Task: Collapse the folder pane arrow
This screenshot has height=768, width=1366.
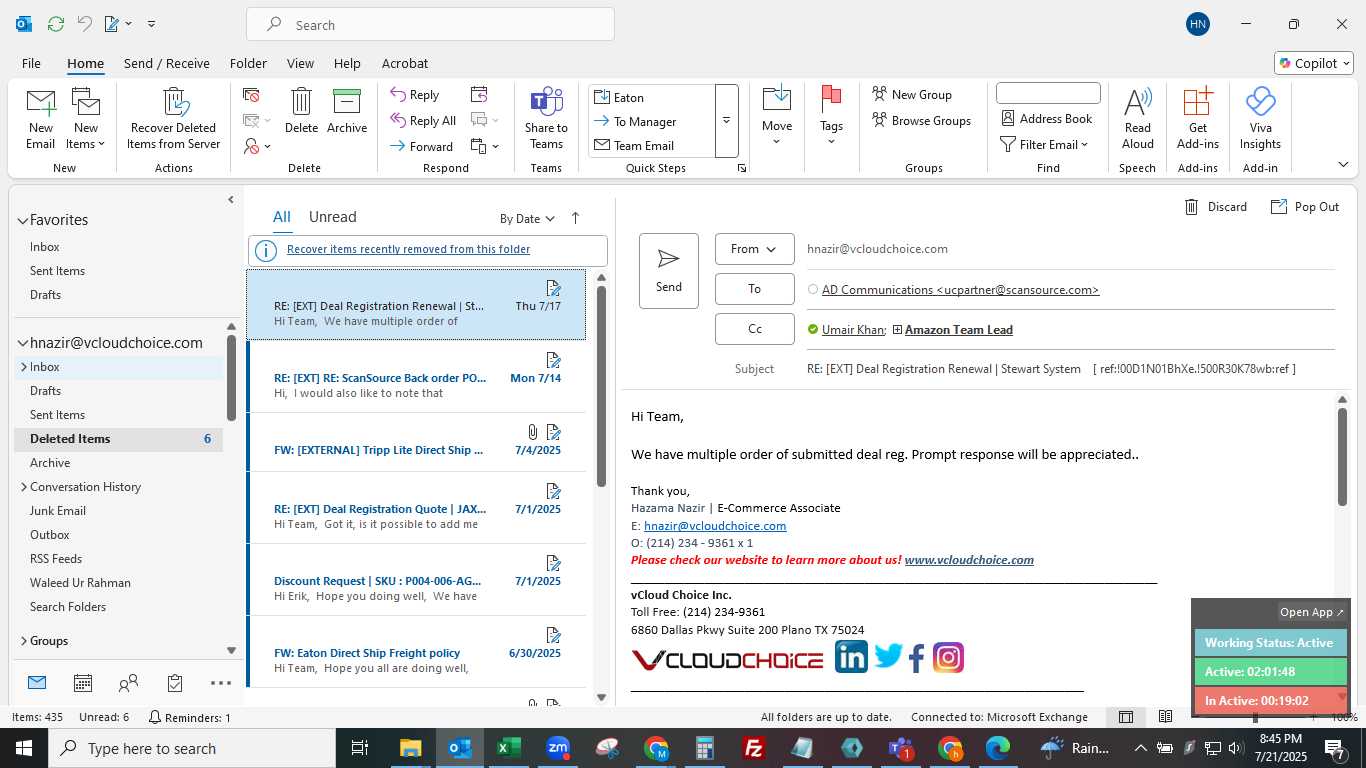Action: pyautogui.click(x=231, y=200)
